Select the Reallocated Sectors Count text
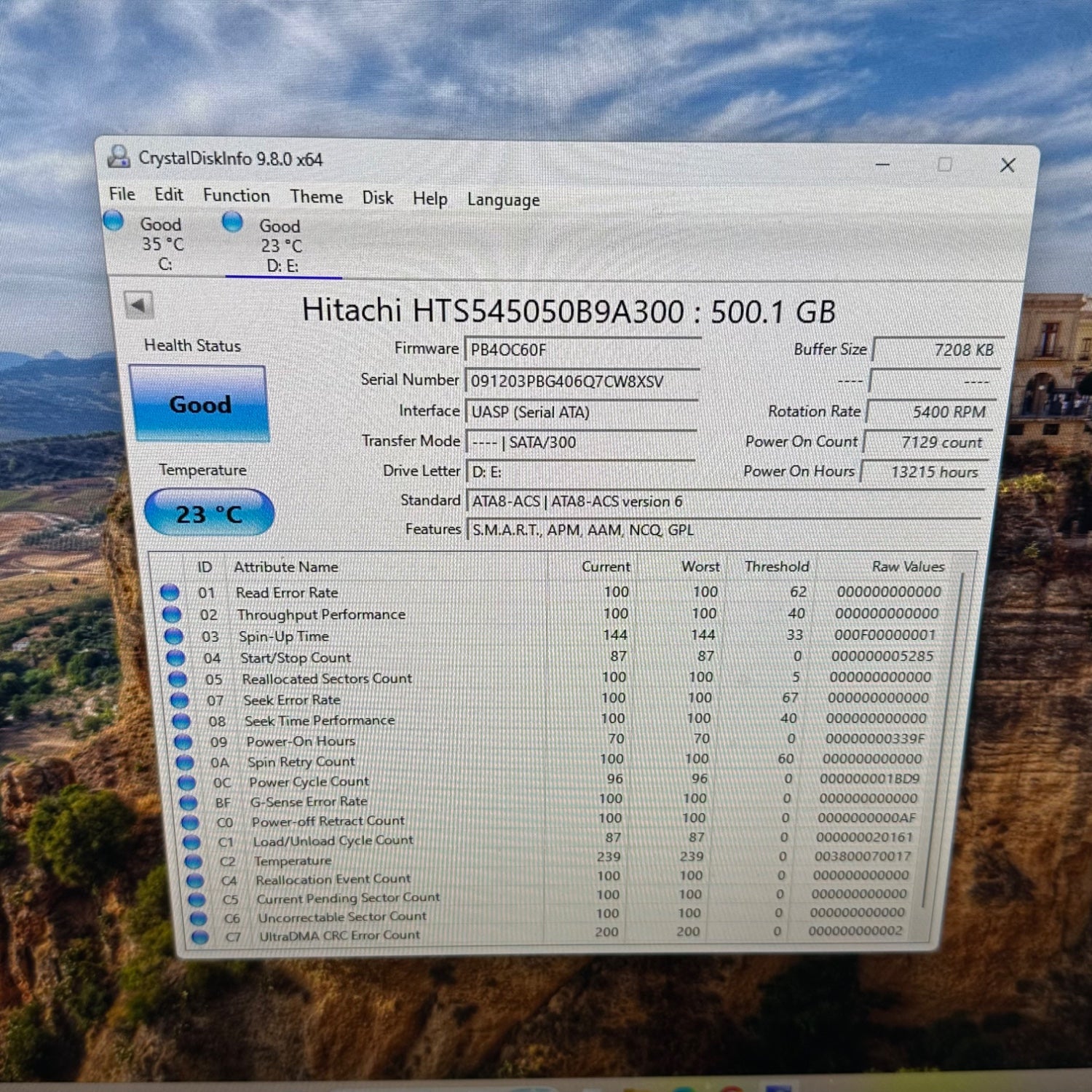This screenshot has width=1092, height=1092. click(327, 678)
